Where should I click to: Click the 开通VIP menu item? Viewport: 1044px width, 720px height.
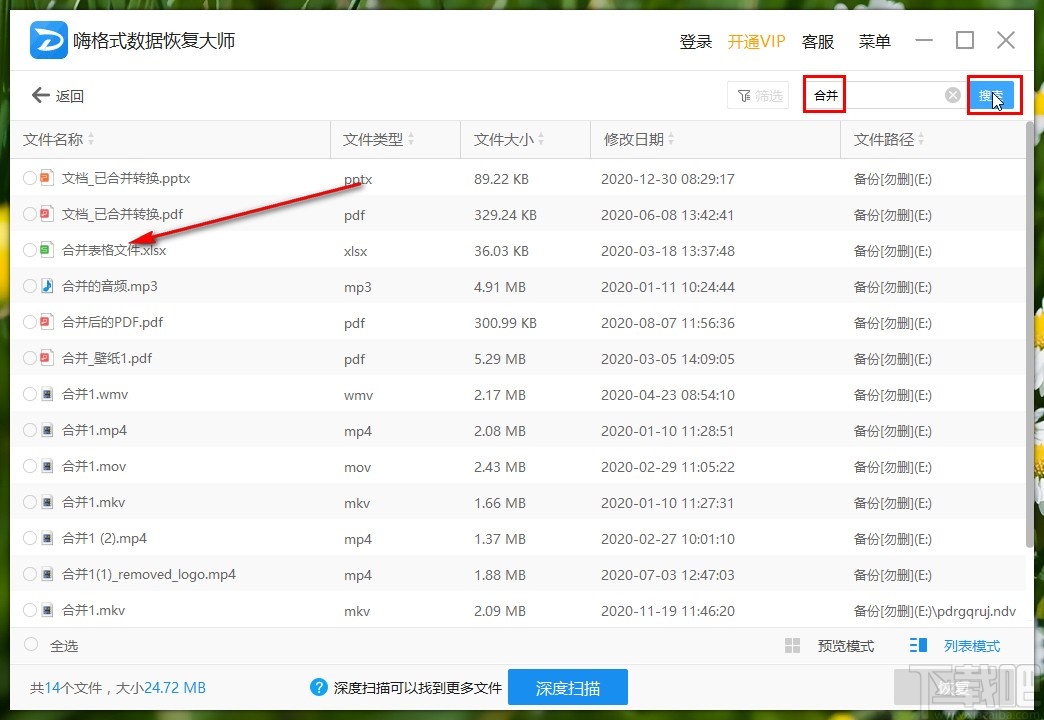(757, 41)
